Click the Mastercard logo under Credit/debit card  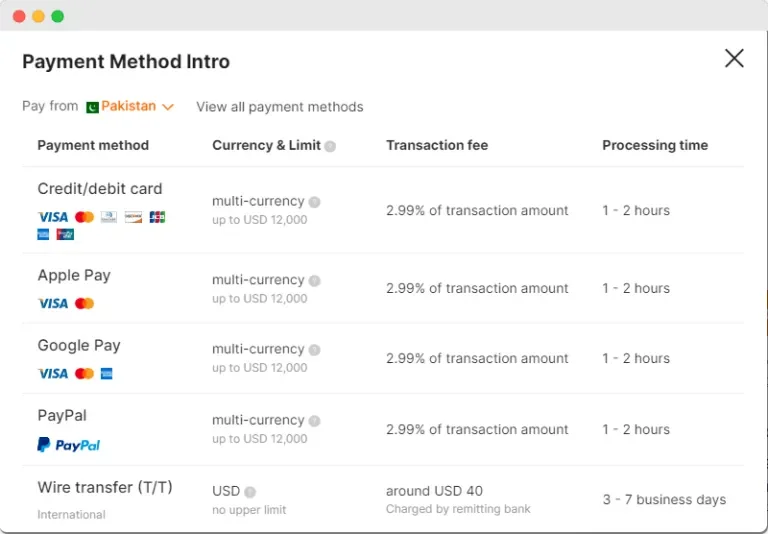click(x=84, y=217)
